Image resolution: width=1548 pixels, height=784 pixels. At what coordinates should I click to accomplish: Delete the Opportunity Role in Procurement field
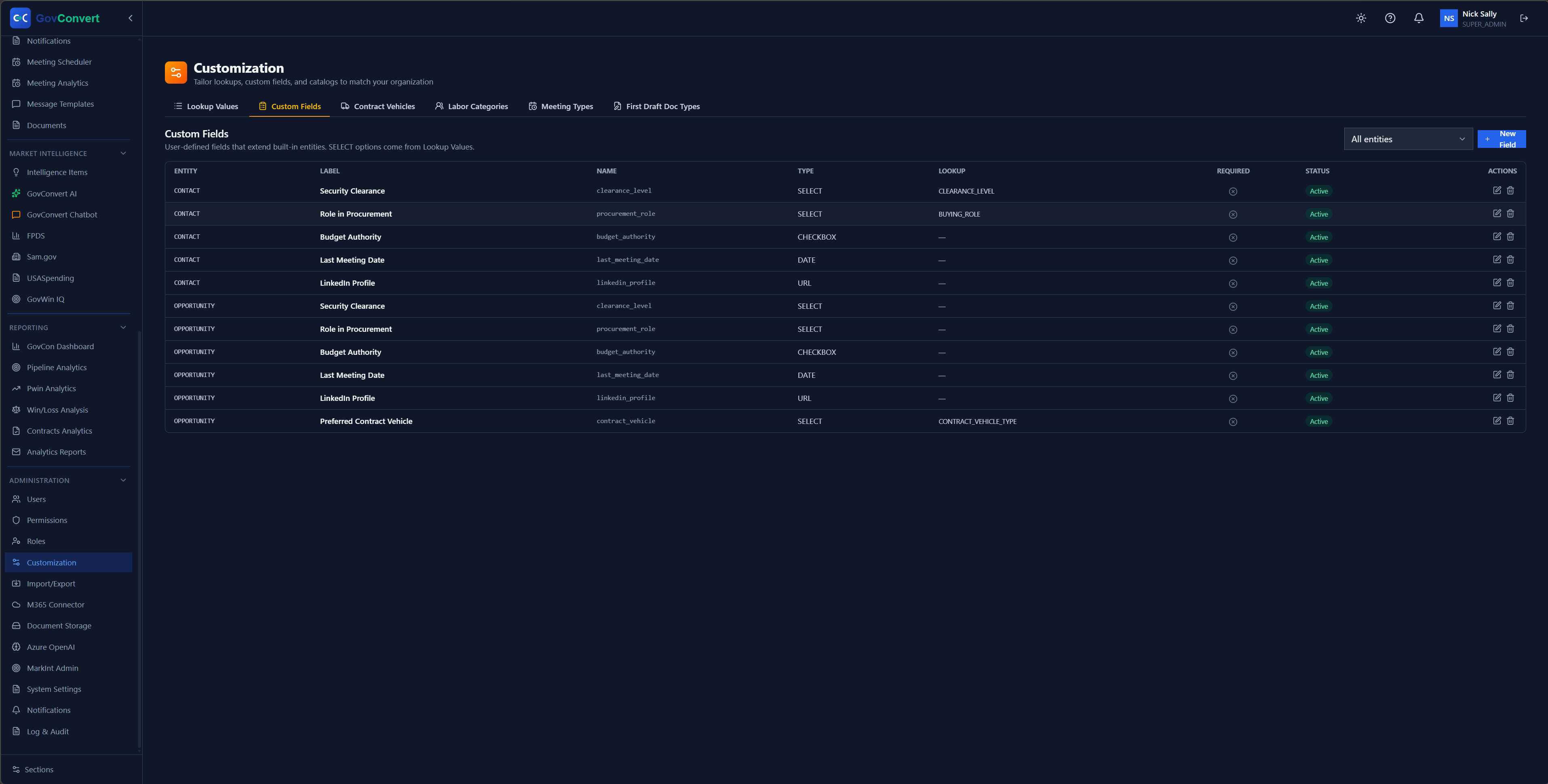1510,329
